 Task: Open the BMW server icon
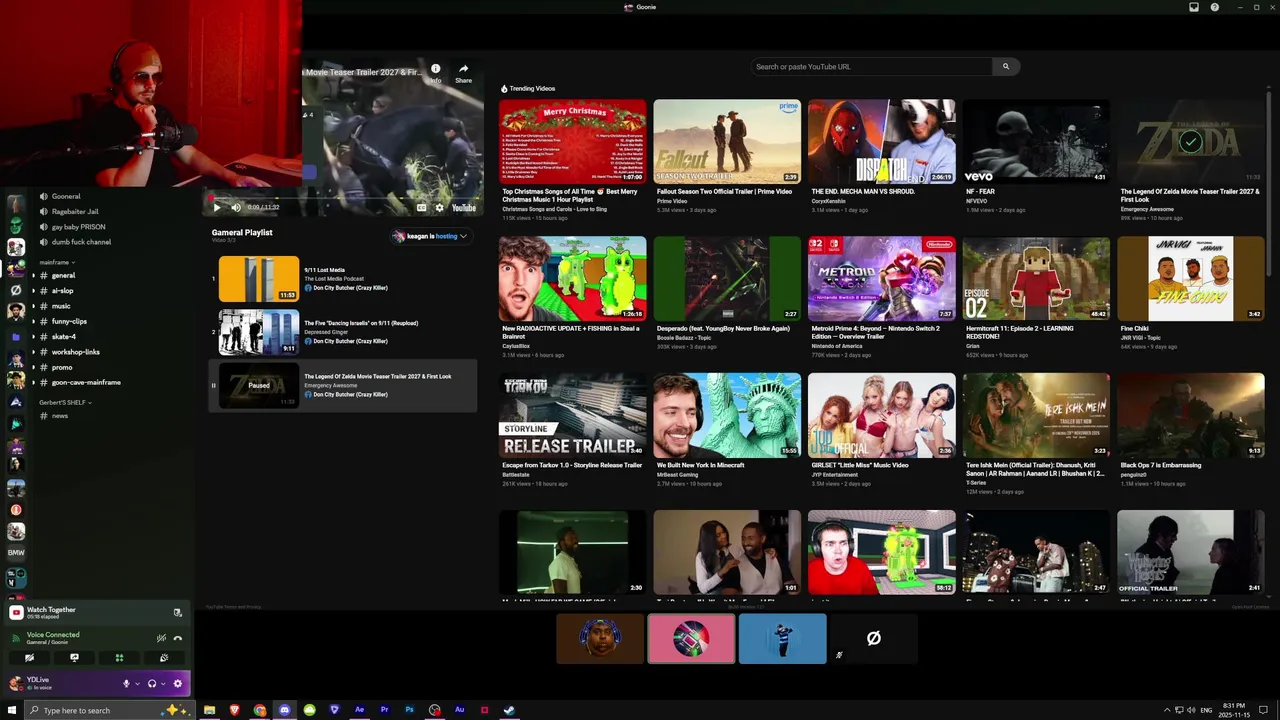pyautogui.click(x=16, y=552)
